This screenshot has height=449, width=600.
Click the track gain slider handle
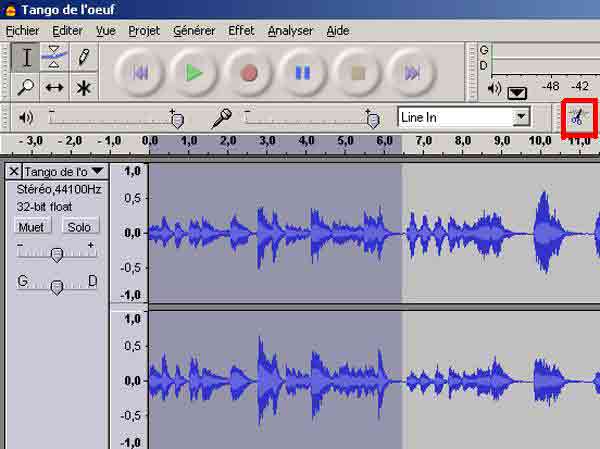[57, 255]
